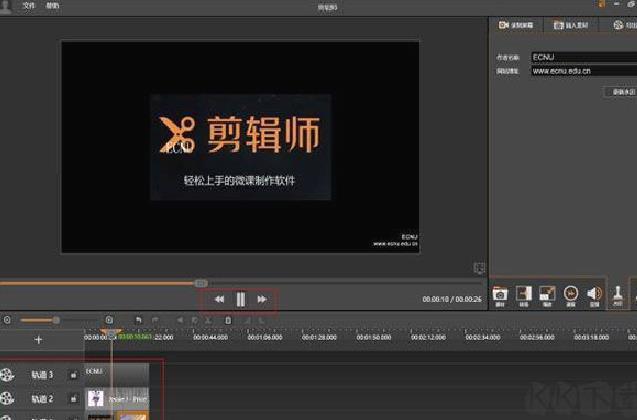Open the import material tab

tap(571, 25)
